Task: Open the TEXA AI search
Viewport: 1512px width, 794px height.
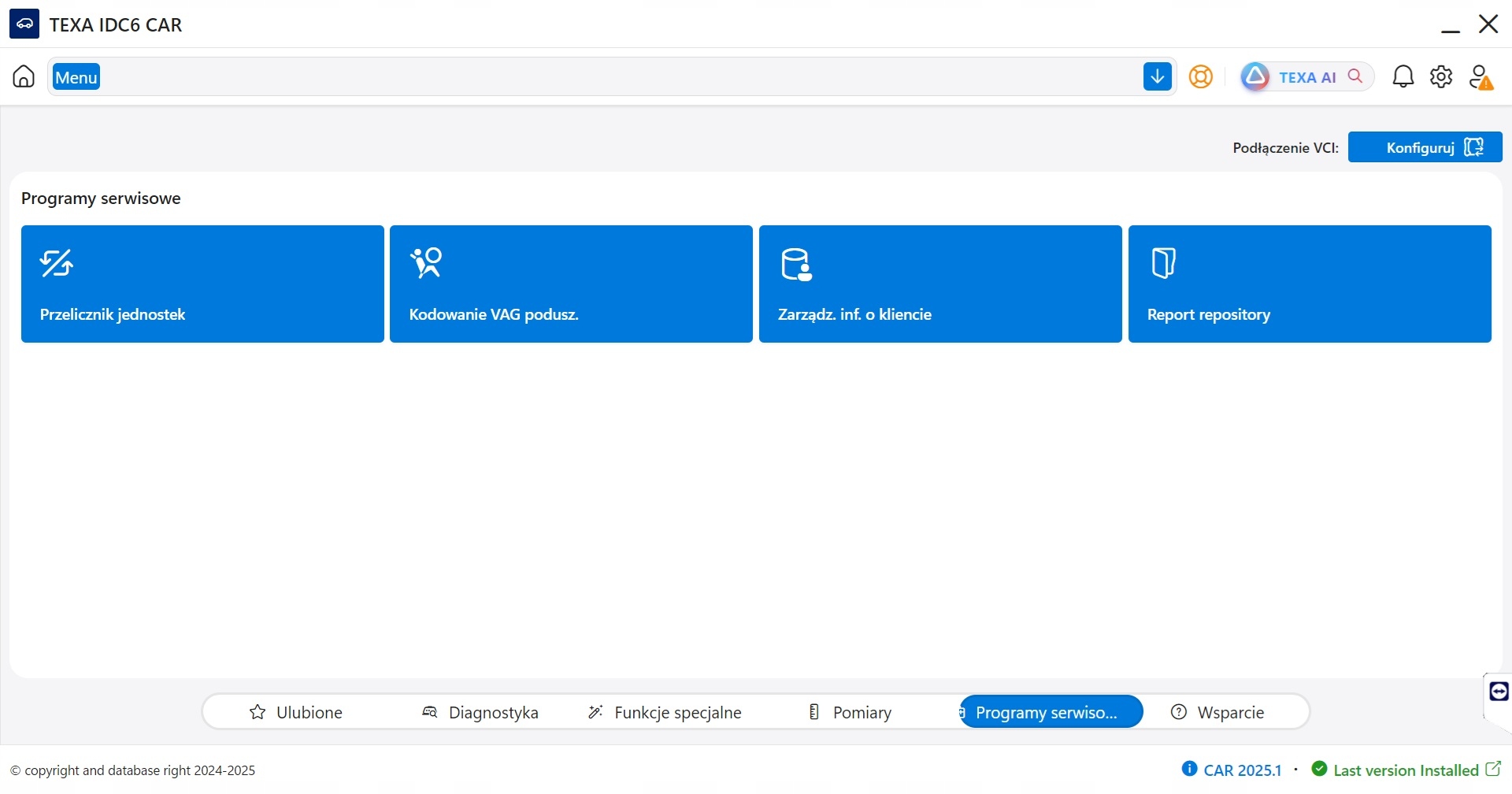Action: (x=1307, y=76)
